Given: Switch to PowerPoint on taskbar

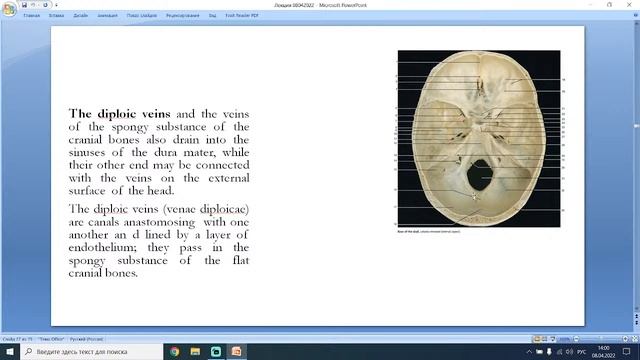Looking at the screenshot, I should (236, 351).
